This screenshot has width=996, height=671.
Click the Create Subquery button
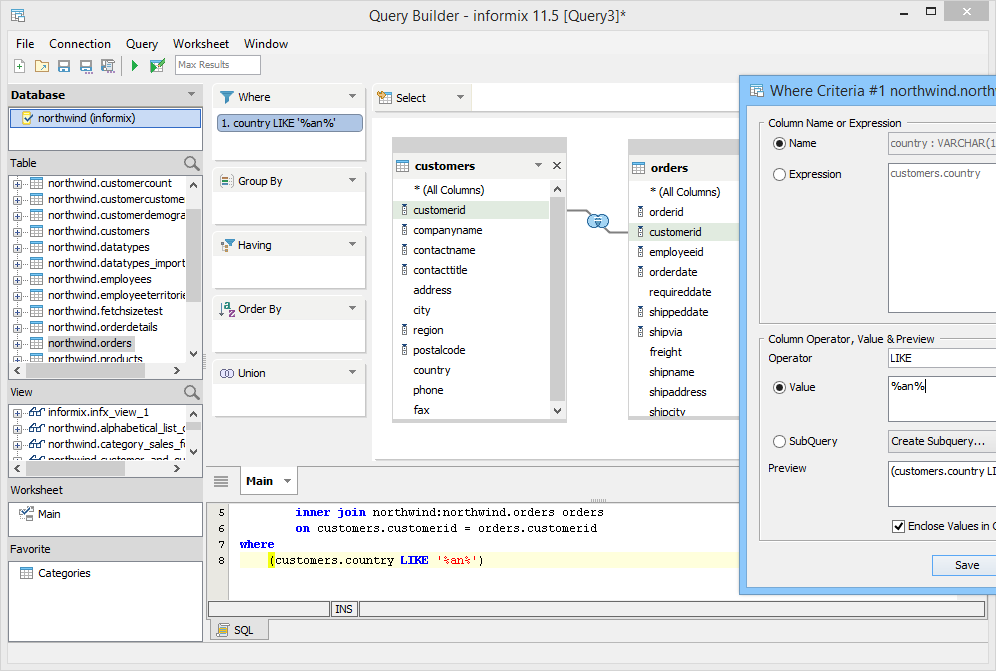pyautogui.click(x=940, y=441)
